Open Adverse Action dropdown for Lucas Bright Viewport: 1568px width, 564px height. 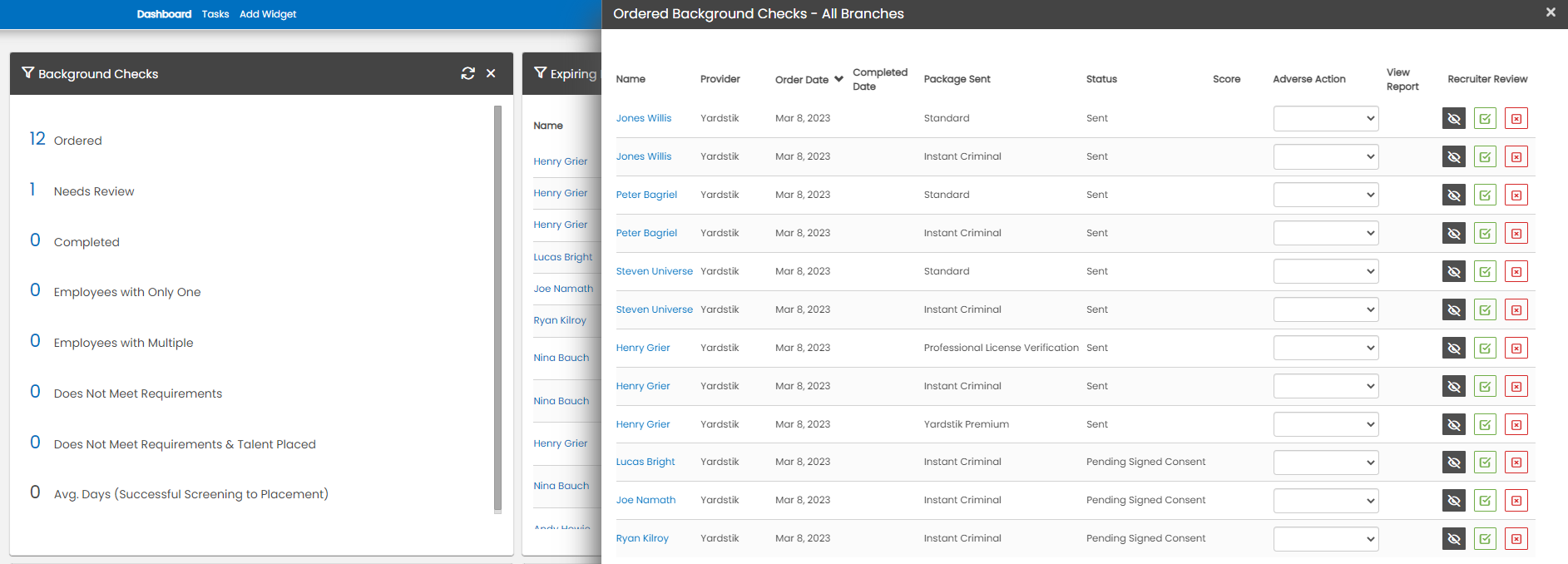tap(1326, 463)
